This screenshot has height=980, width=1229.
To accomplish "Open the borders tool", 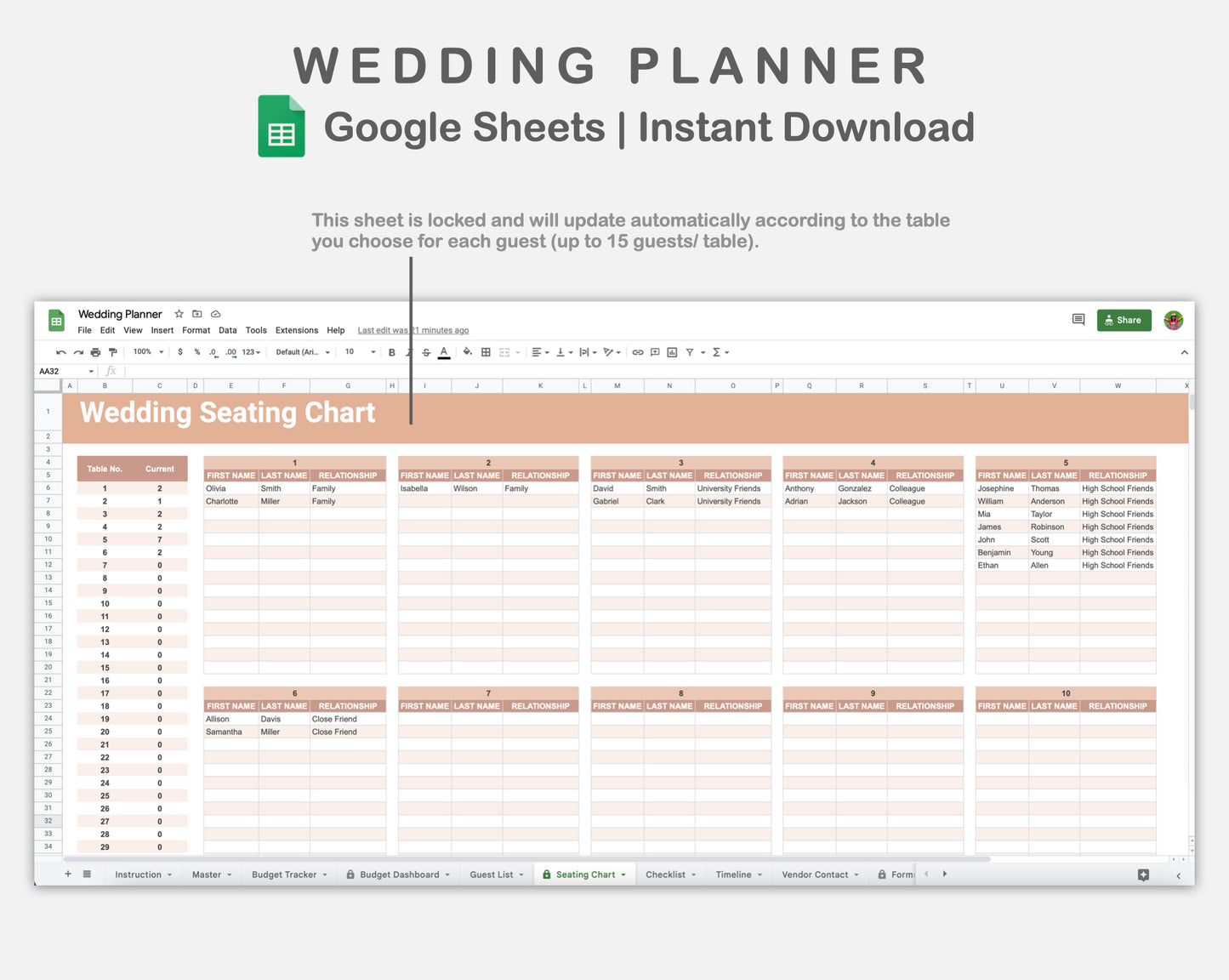I will tap(485, 351).
